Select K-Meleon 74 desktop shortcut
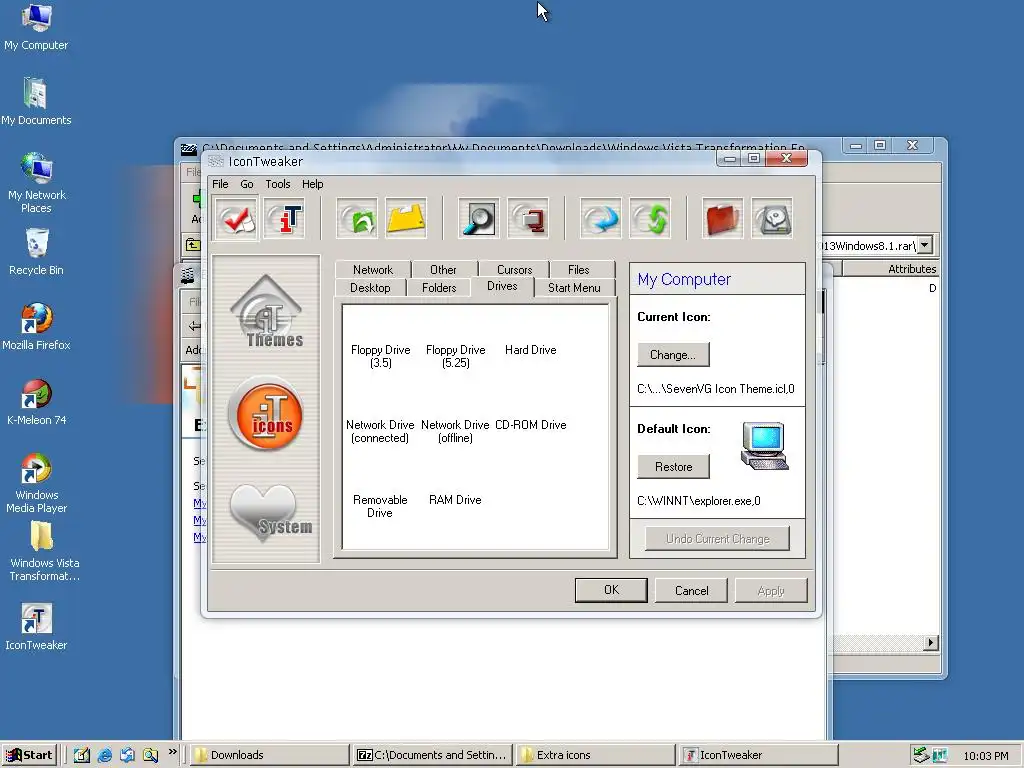The image size is (1024, 768). click(36, 402)
